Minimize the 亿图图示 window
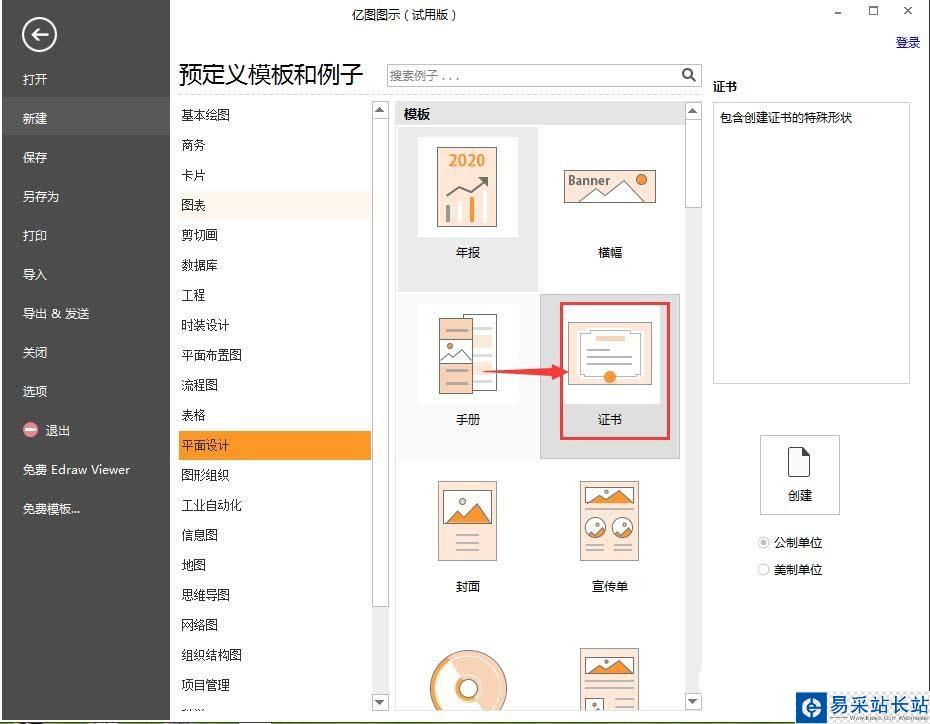The width and height of the screenshot is (930, 724). (838, 12)
